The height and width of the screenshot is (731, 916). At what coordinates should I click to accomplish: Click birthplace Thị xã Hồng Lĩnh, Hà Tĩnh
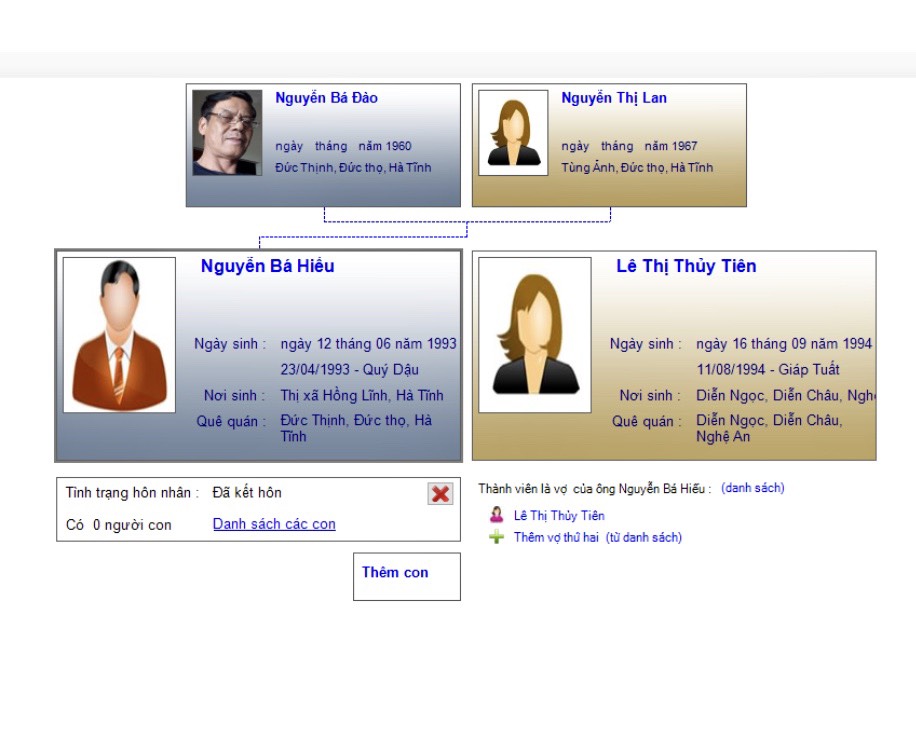pos(362,395)
